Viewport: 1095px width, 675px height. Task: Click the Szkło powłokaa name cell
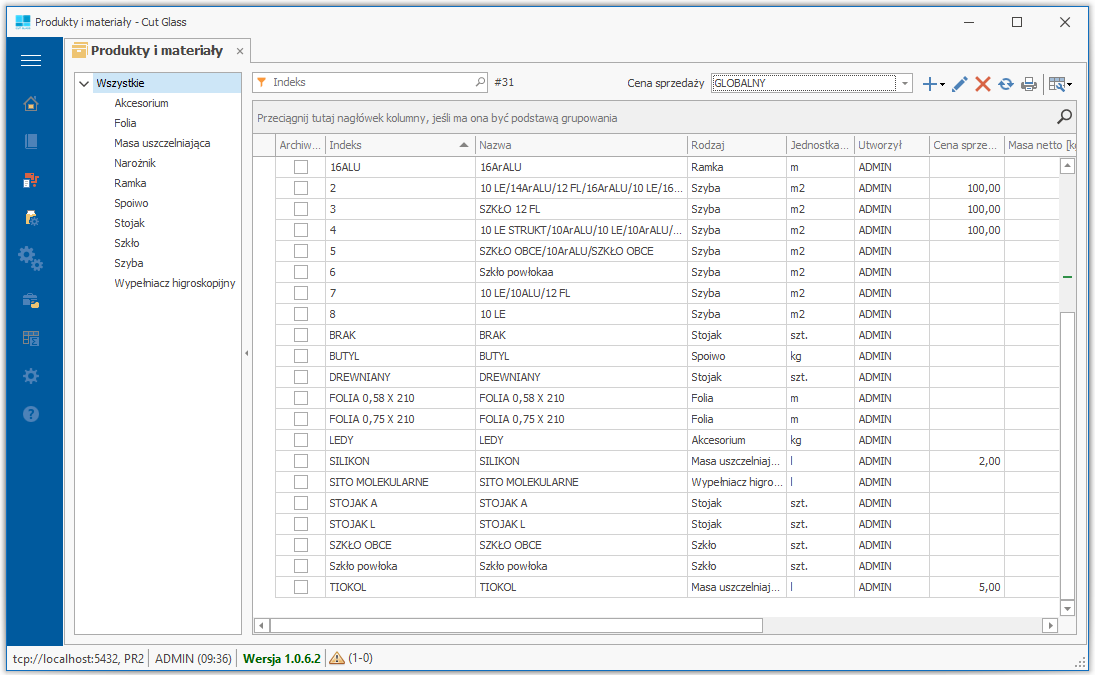click(581, 272)
